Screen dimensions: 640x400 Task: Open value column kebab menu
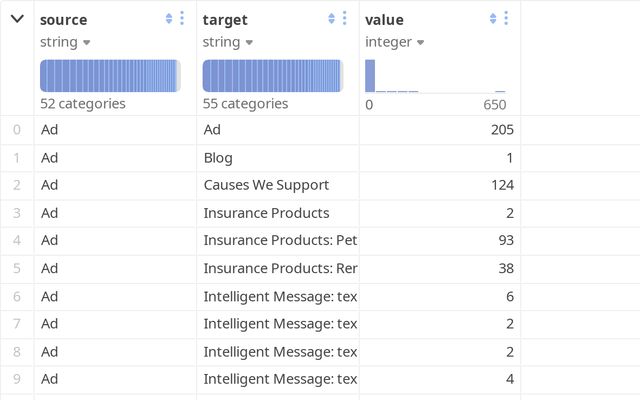[x=506, y=19]
